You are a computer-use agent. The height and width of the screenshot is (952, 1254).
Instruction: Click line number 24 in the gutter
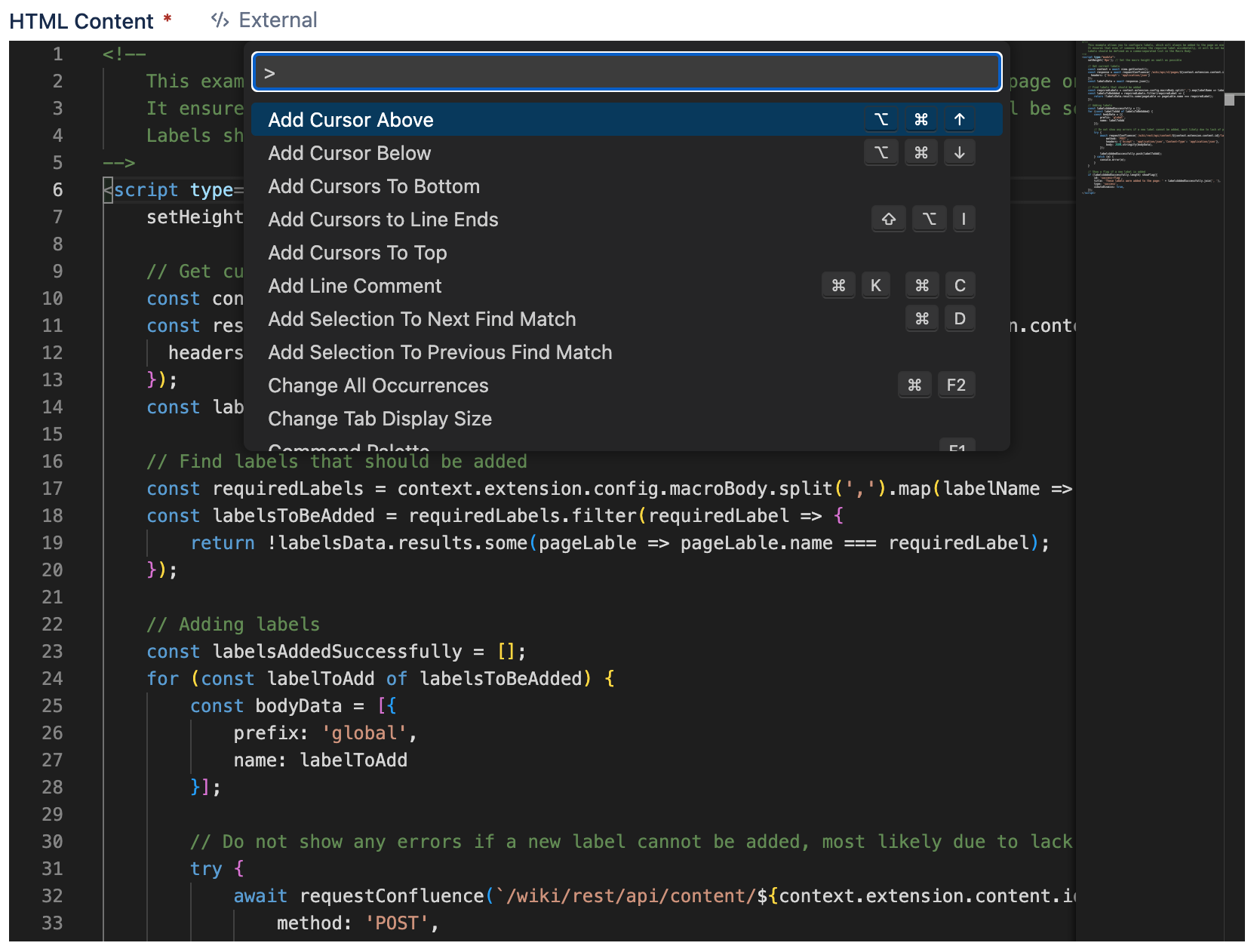point(52,678)
